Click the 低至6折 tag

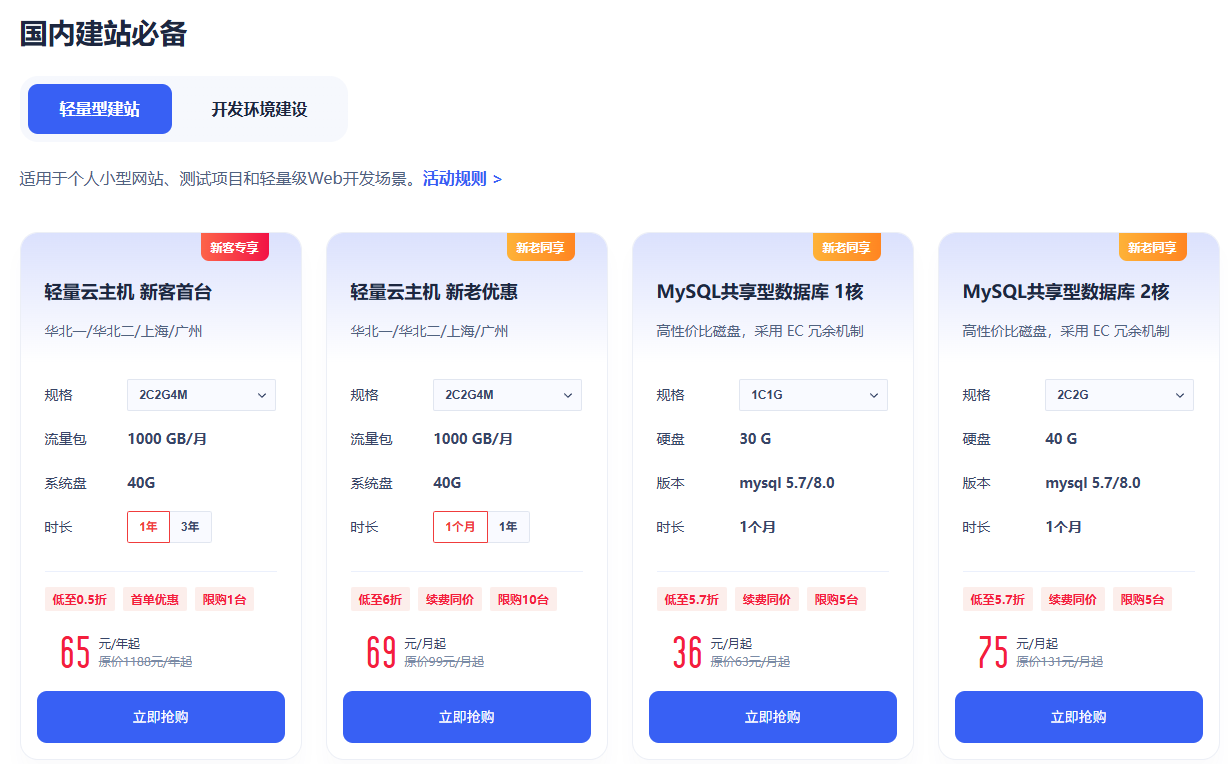[380, 600]
